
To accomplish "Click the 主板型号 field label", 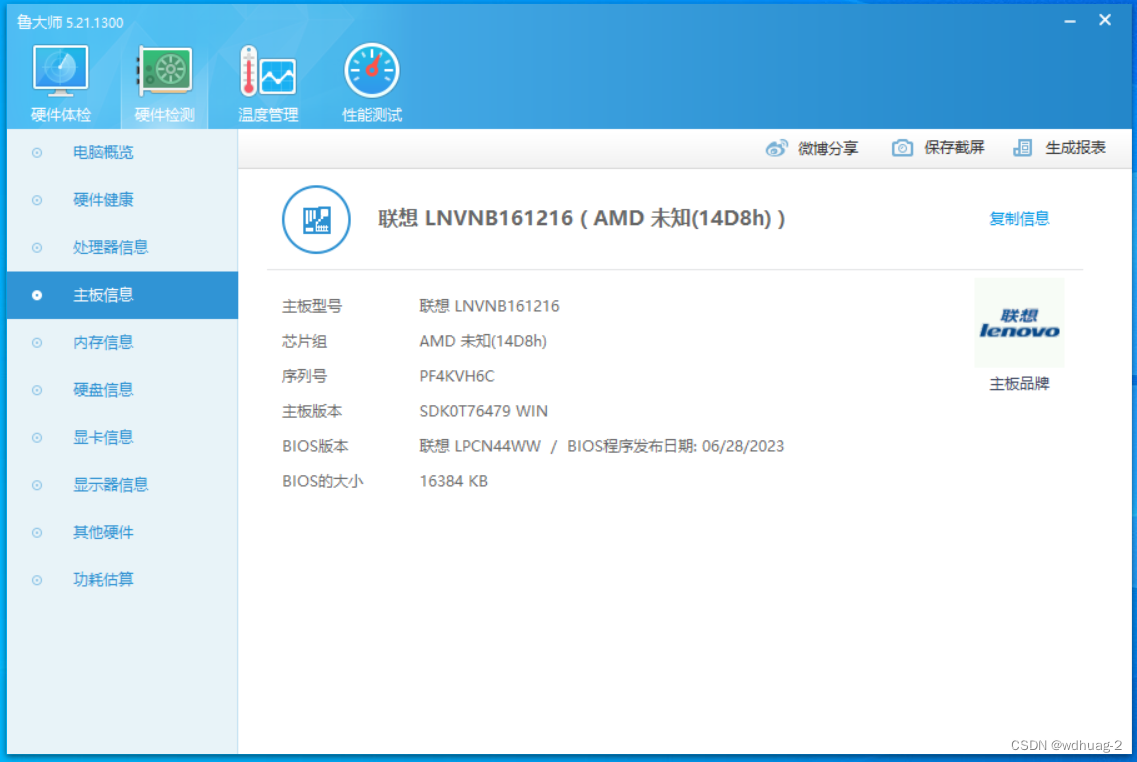I will (312, 306).
